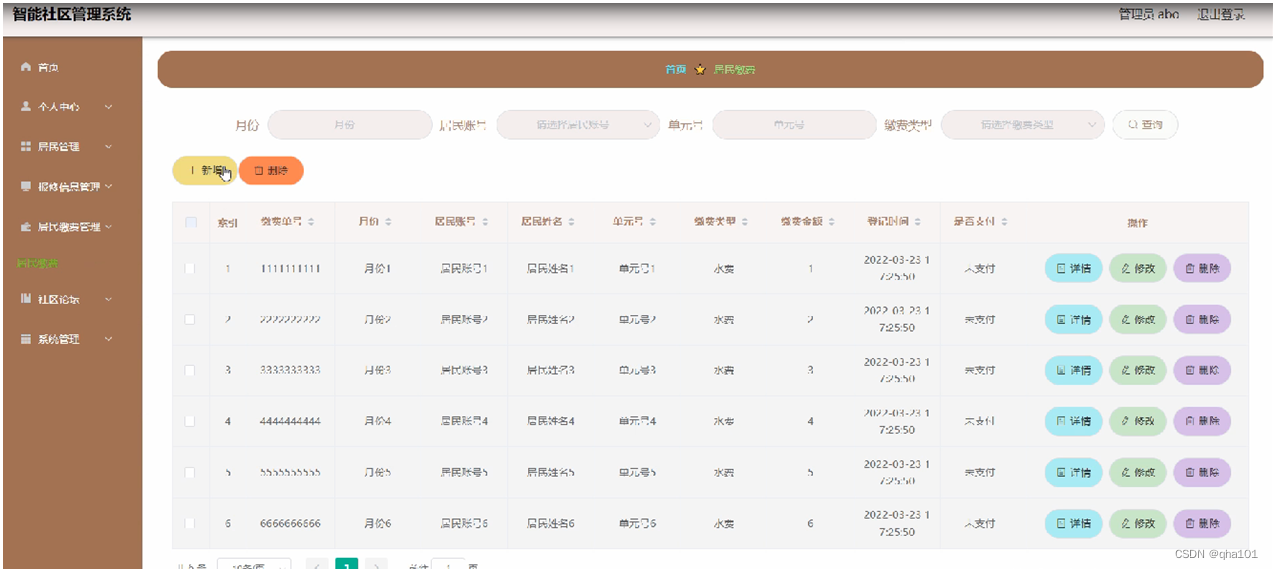Click the star icon in the breadcrumb bar

tap(700, 70)
